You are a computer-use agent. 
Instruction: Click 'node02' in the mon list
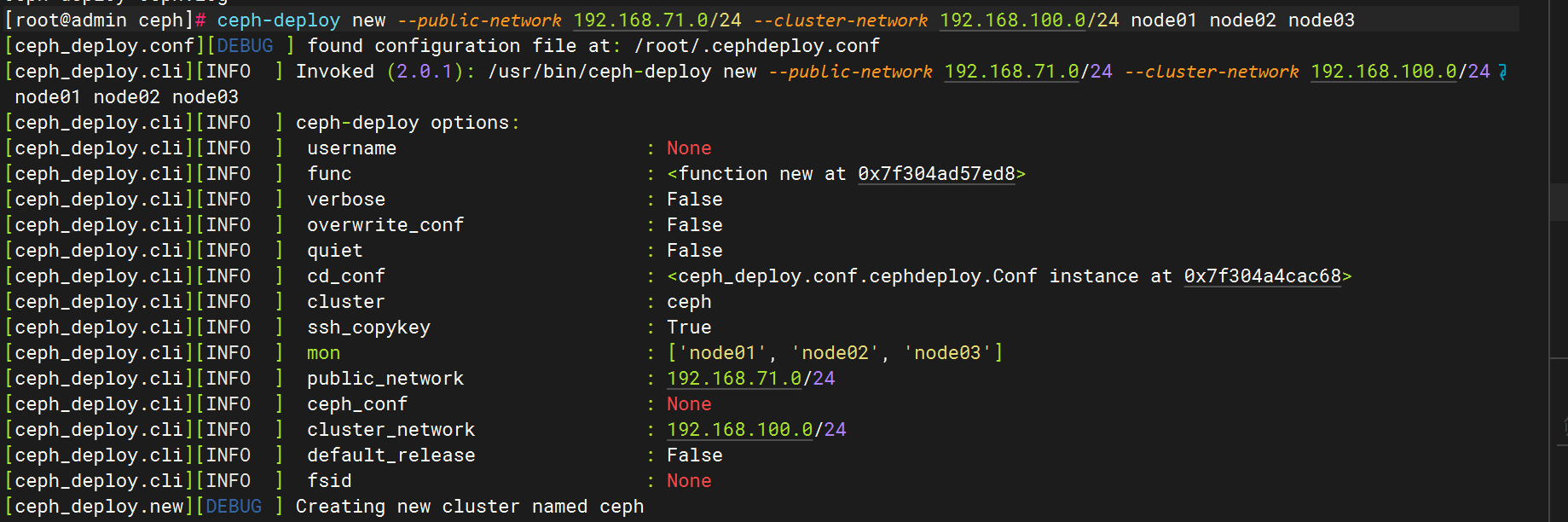pyautogui.click(x=835, y=353)
